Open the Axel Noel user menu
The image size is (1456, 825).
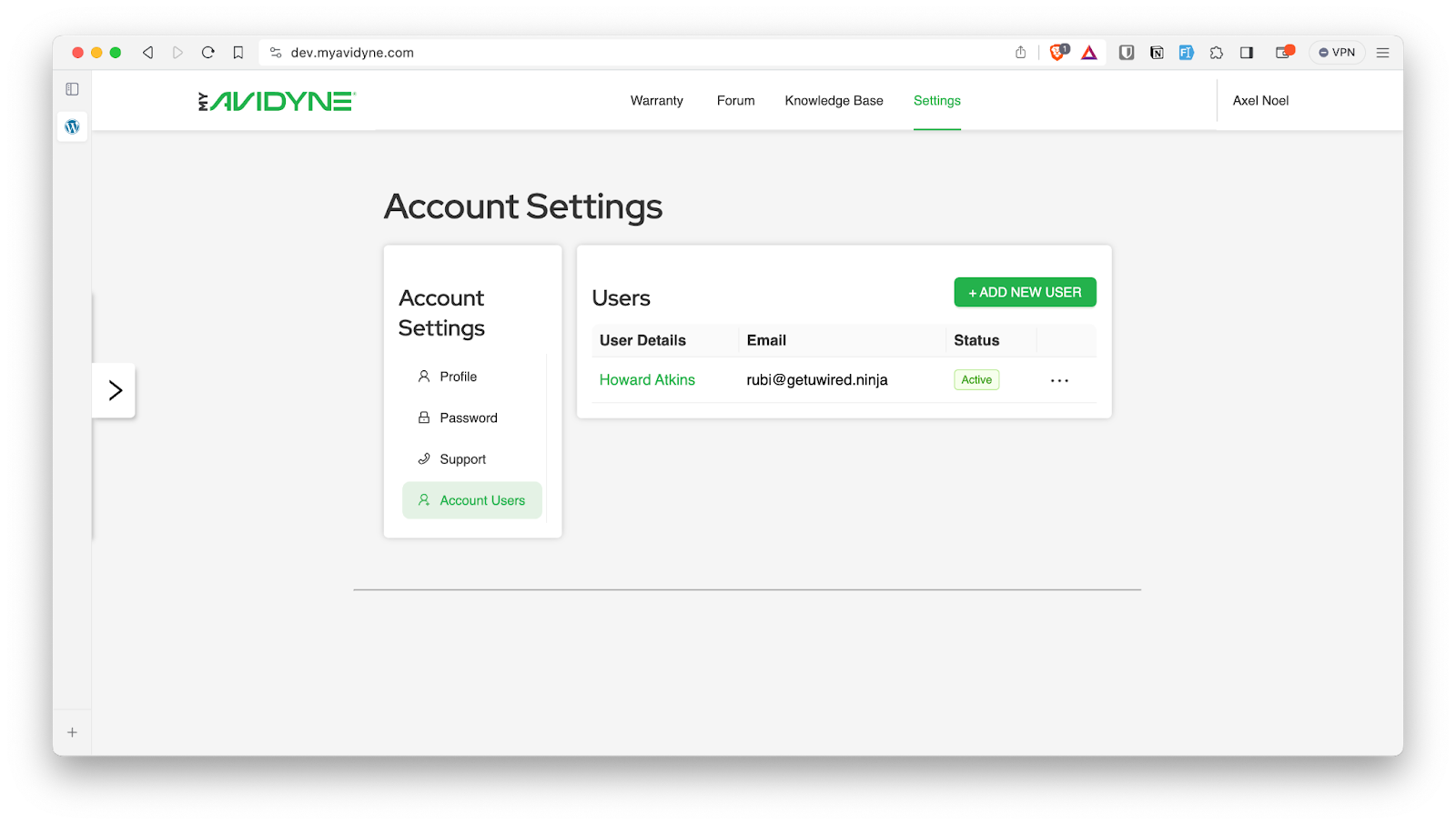[x=1260, y=101]
